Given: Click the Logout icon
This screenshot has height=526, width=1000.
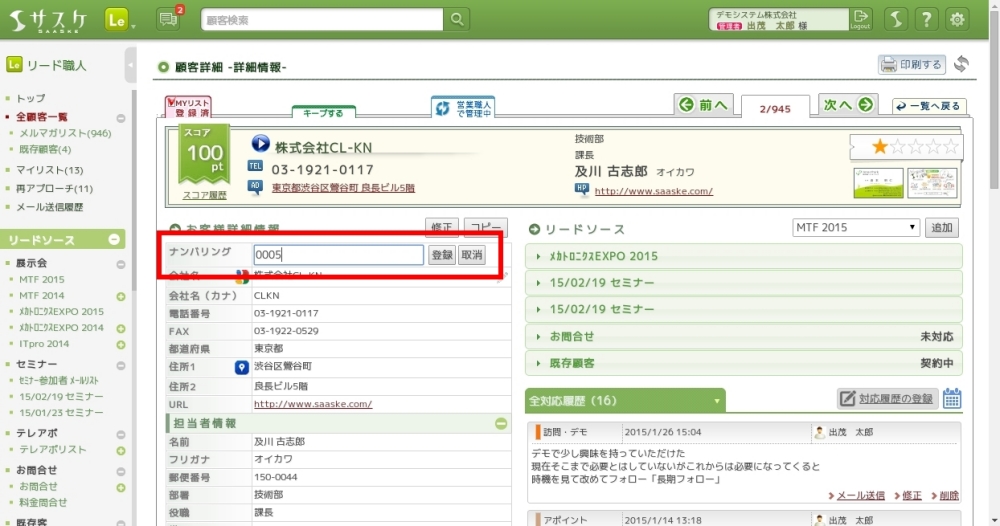Looking at the screenshot, I should 860,19.
